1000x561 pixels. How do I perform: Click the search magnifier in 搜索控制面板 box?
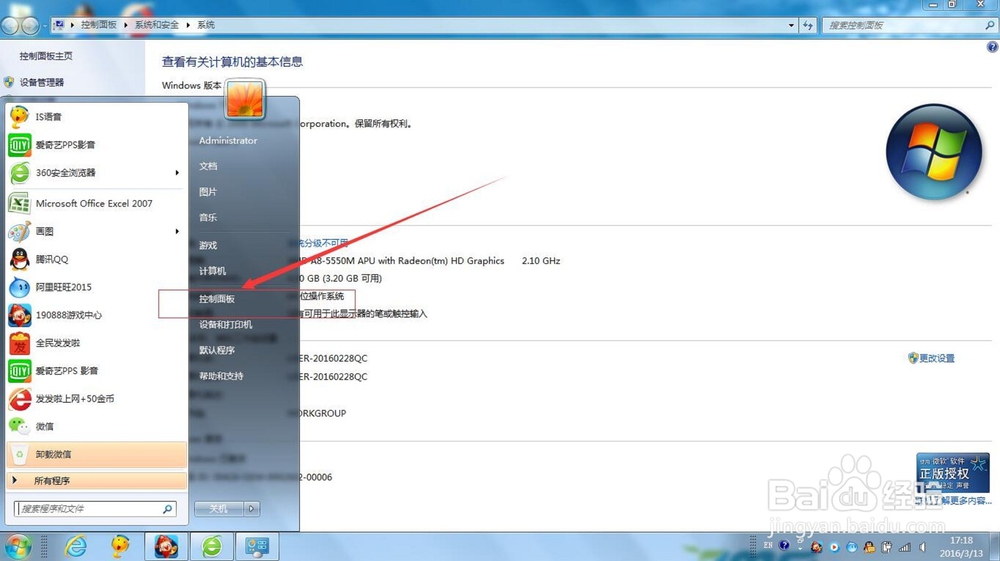[x=989, y=25]
